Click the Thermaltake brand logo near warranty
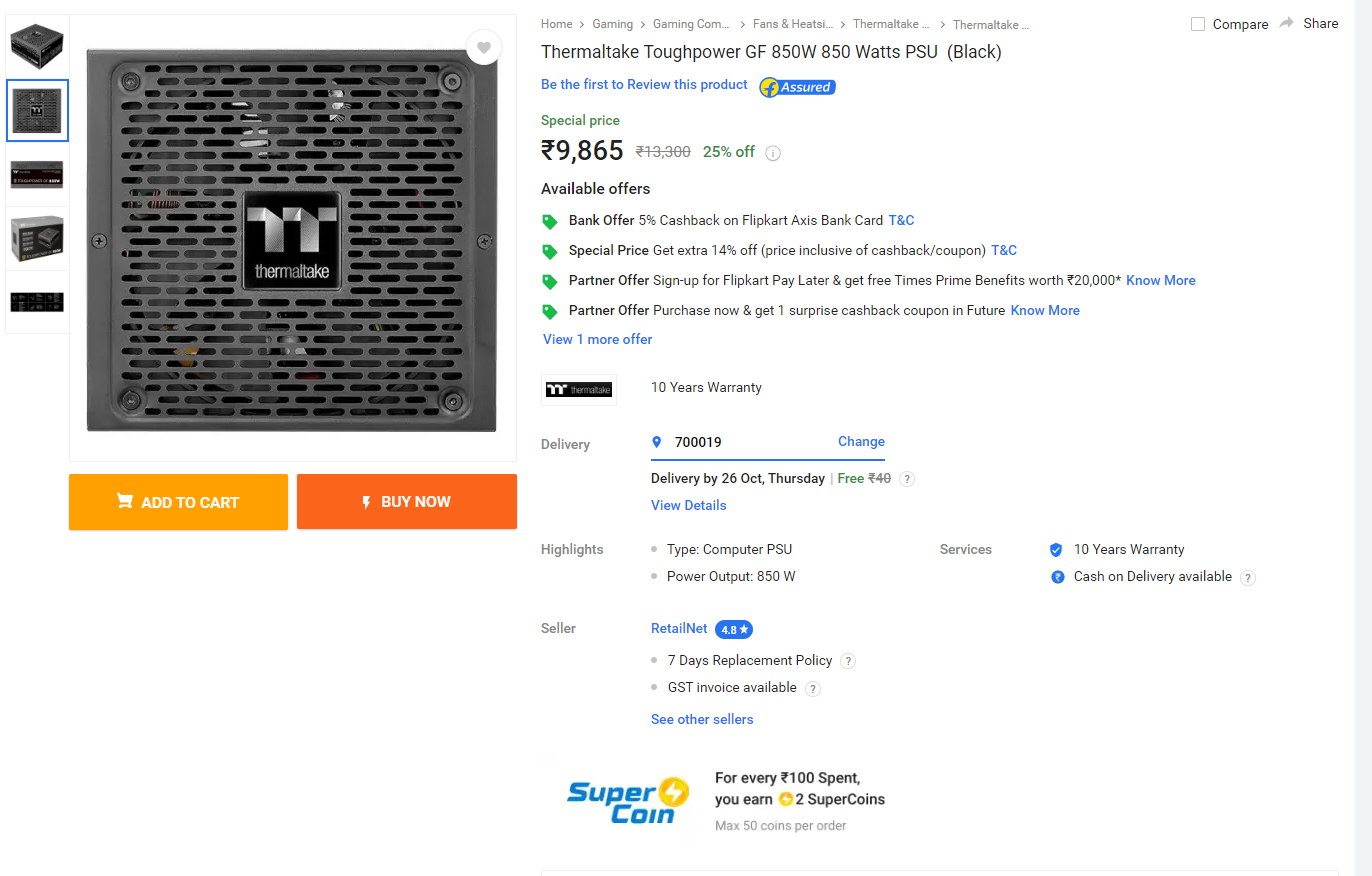This screenshot has height=876, width=1372. click(579, 389)
